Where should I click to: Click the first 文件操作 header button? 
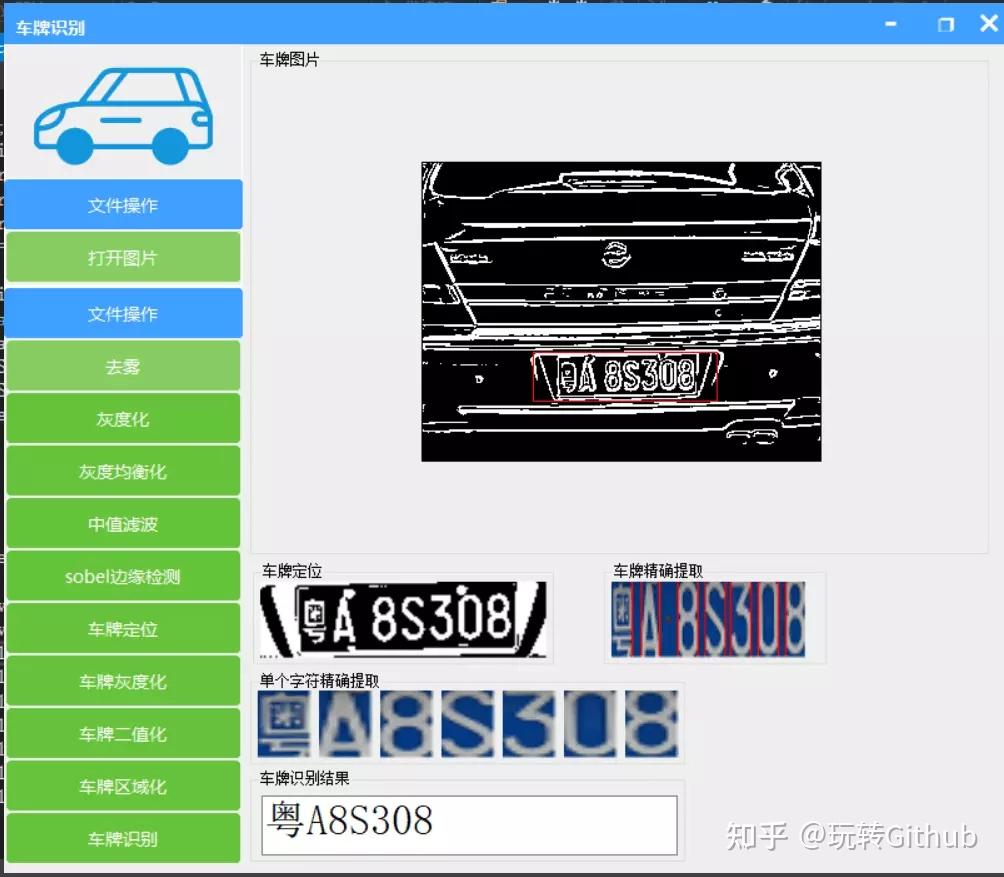point(123,205)
